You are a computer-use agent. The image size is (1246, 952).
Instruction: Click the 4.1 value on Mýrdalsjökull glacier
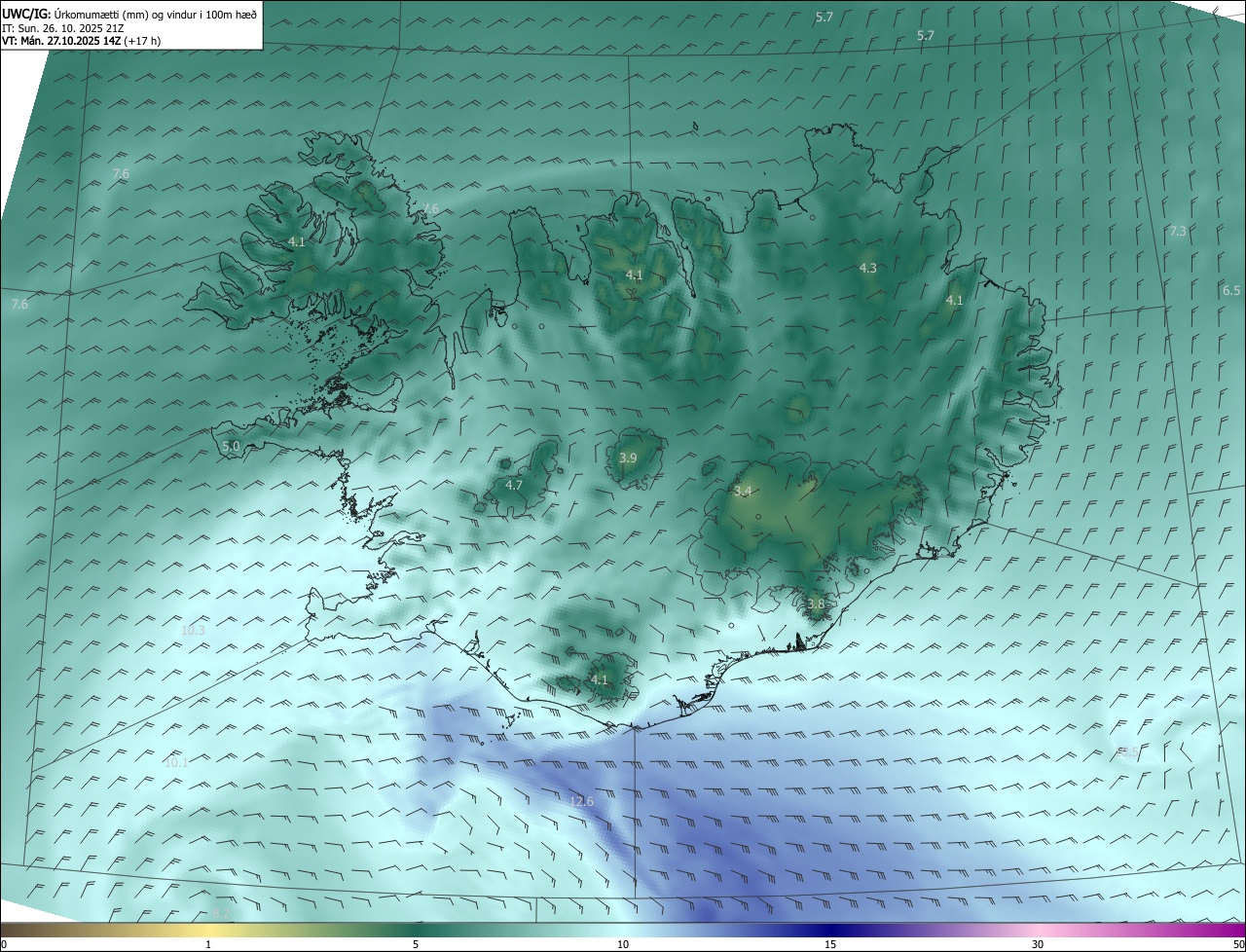coord(599,679)
